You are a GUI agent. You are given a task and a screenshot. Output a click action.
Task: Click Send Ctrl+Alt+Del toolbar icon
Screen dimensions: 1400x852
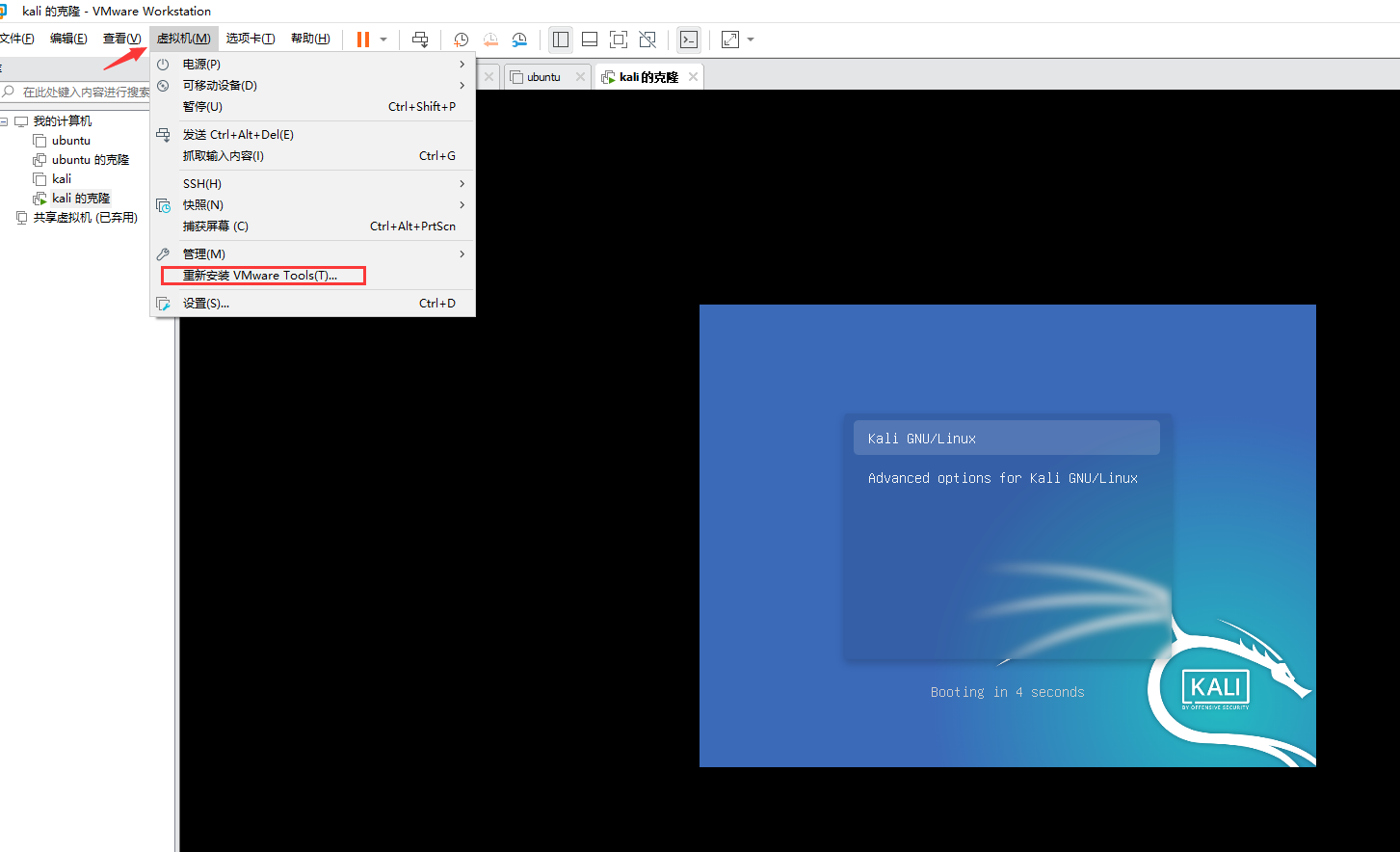420,40
